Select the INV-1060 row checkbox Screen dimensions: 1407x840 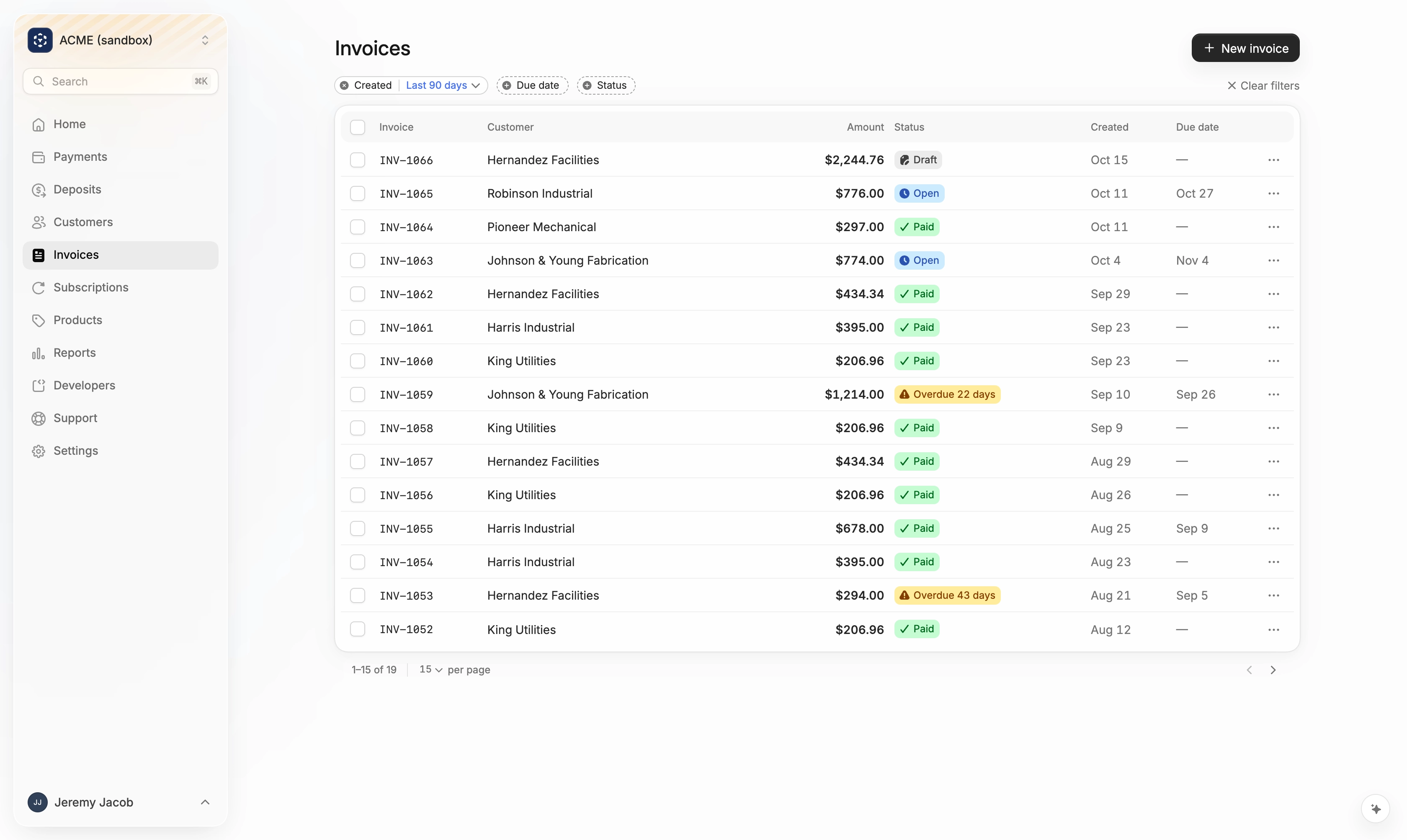(358, 361)
